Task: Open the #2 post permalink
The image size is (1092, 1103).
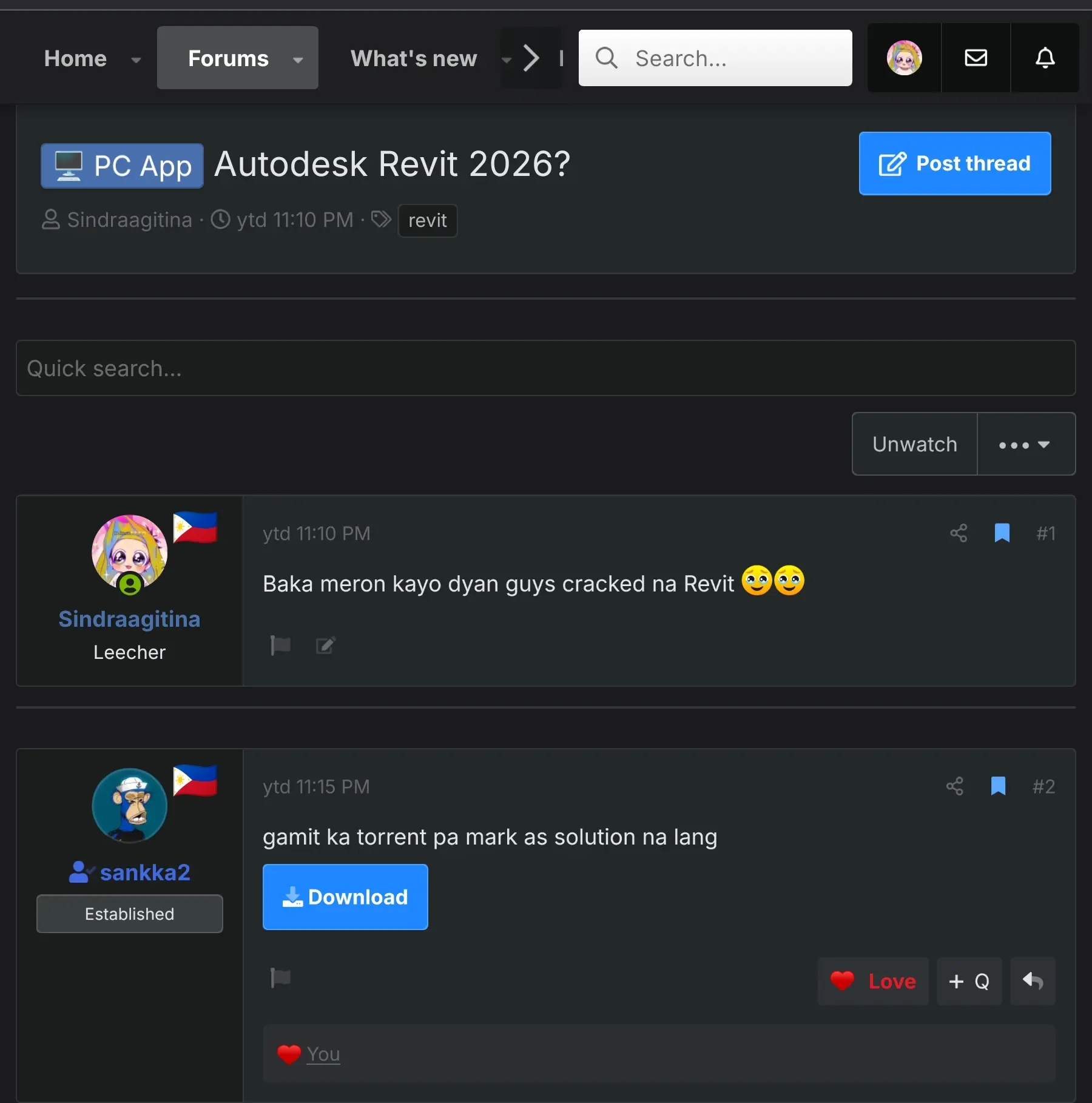Action: coord(1044,786)
